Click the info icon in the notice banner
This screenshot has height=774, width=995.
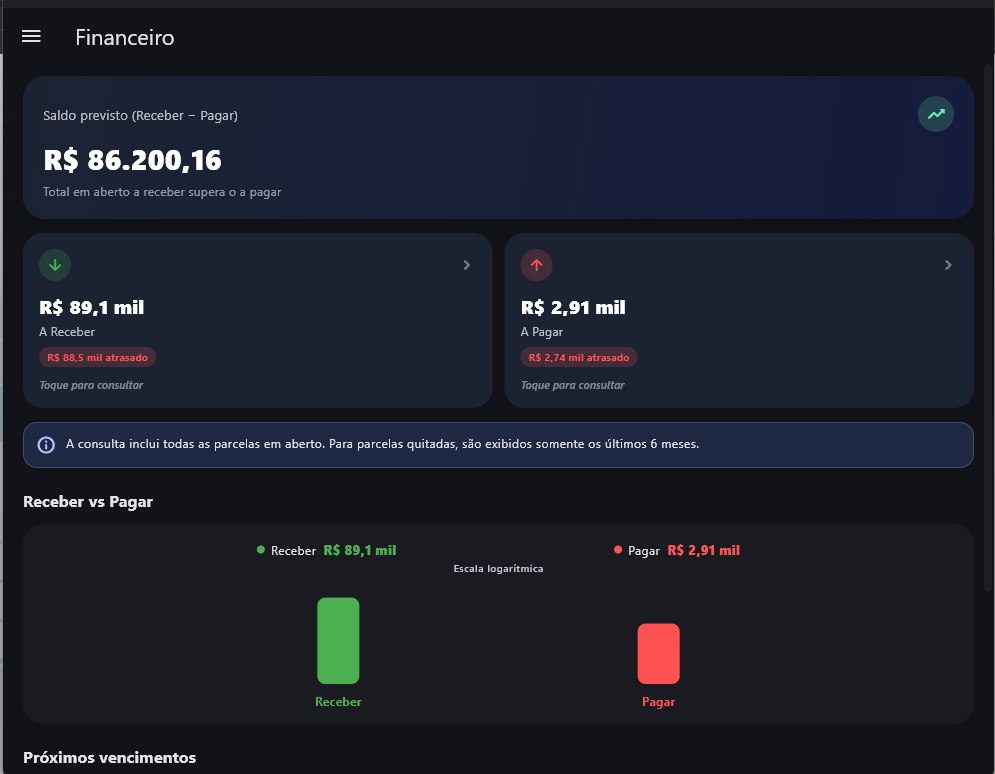(46, 445)
